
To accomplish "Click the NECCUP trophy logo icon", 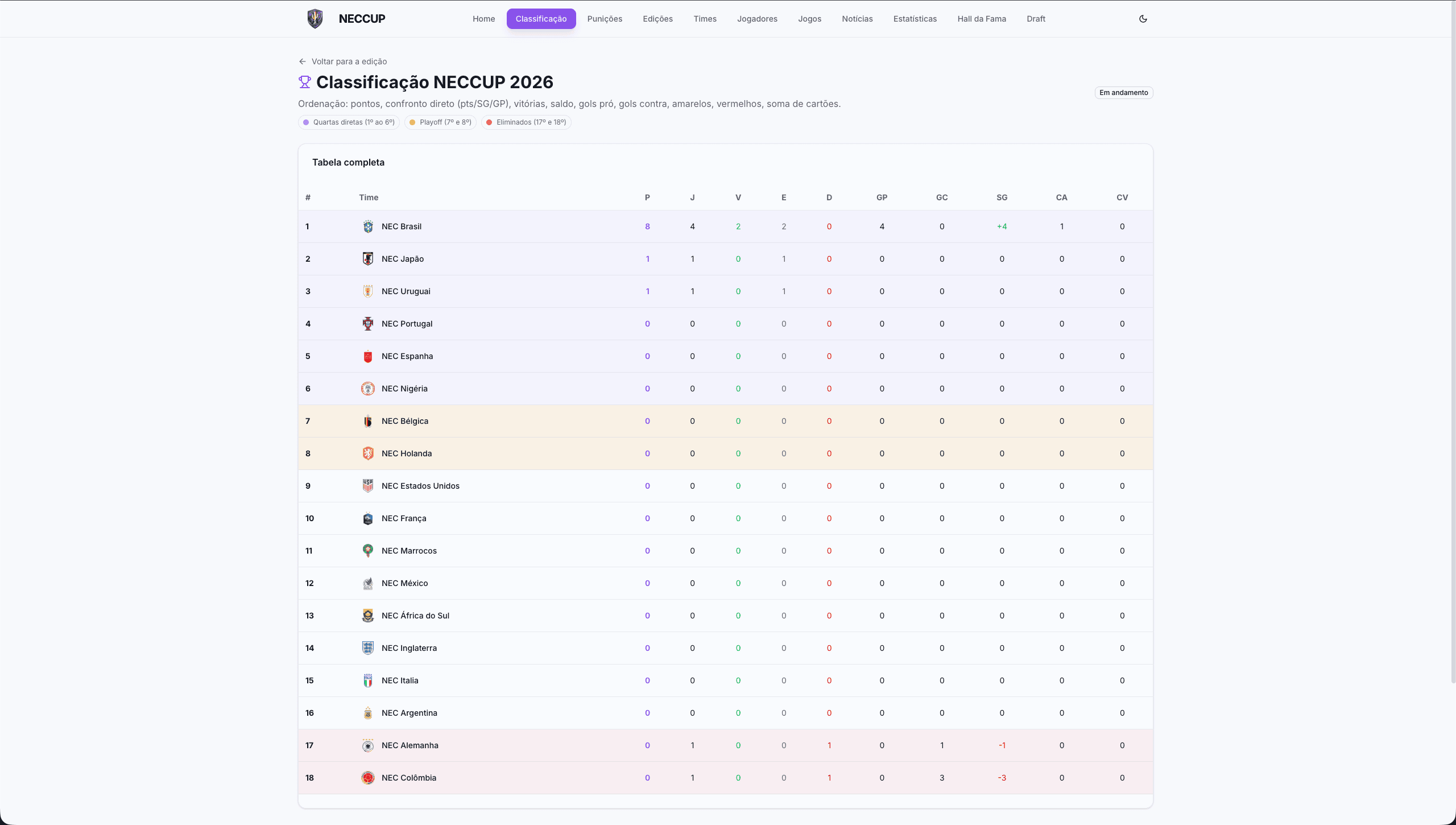I will coord(315,18).
